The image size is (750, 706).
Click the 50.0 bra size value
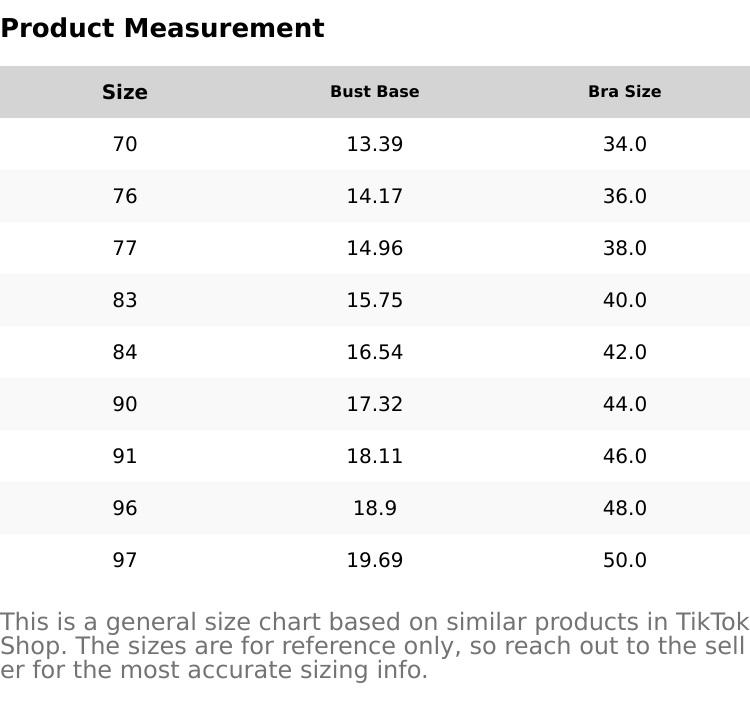(x=625, y=560)
